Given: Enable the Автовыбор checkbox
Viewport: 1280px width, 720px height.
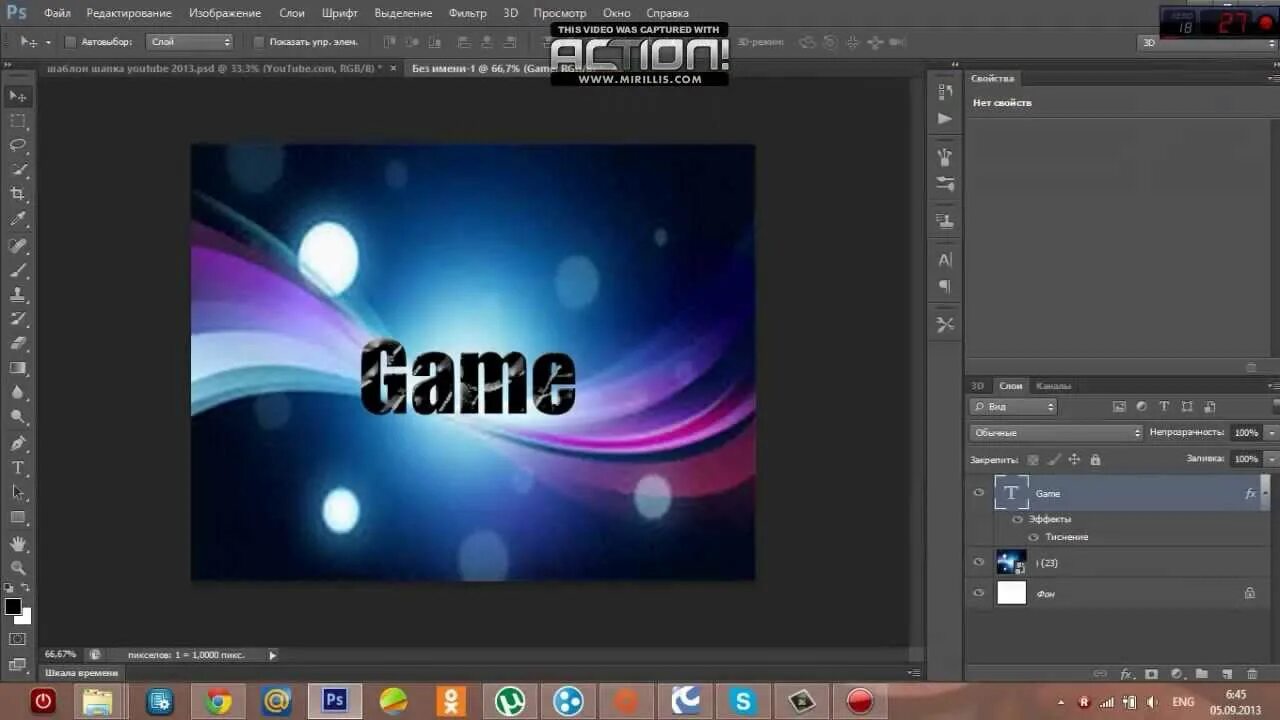Looking at the screenshot, I should tap(70, 42).
